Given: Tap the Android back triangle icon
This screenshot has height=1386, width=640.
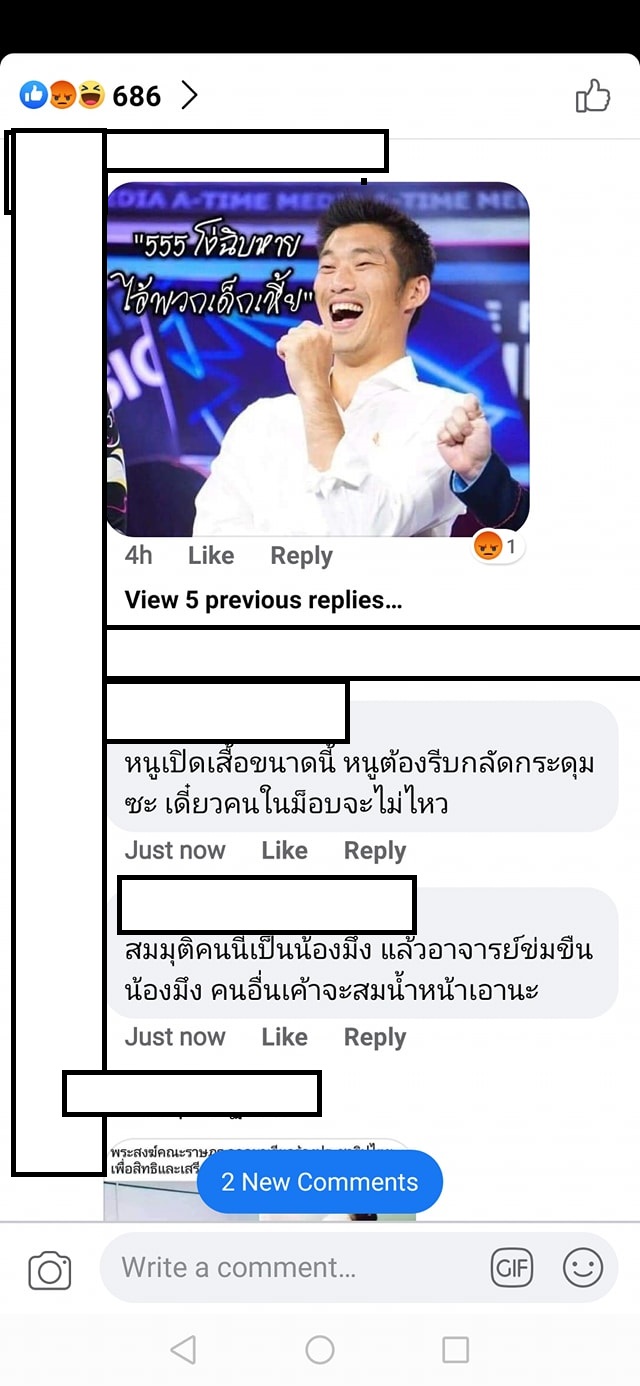Looking at the screenshot, I should [183, 1350].
